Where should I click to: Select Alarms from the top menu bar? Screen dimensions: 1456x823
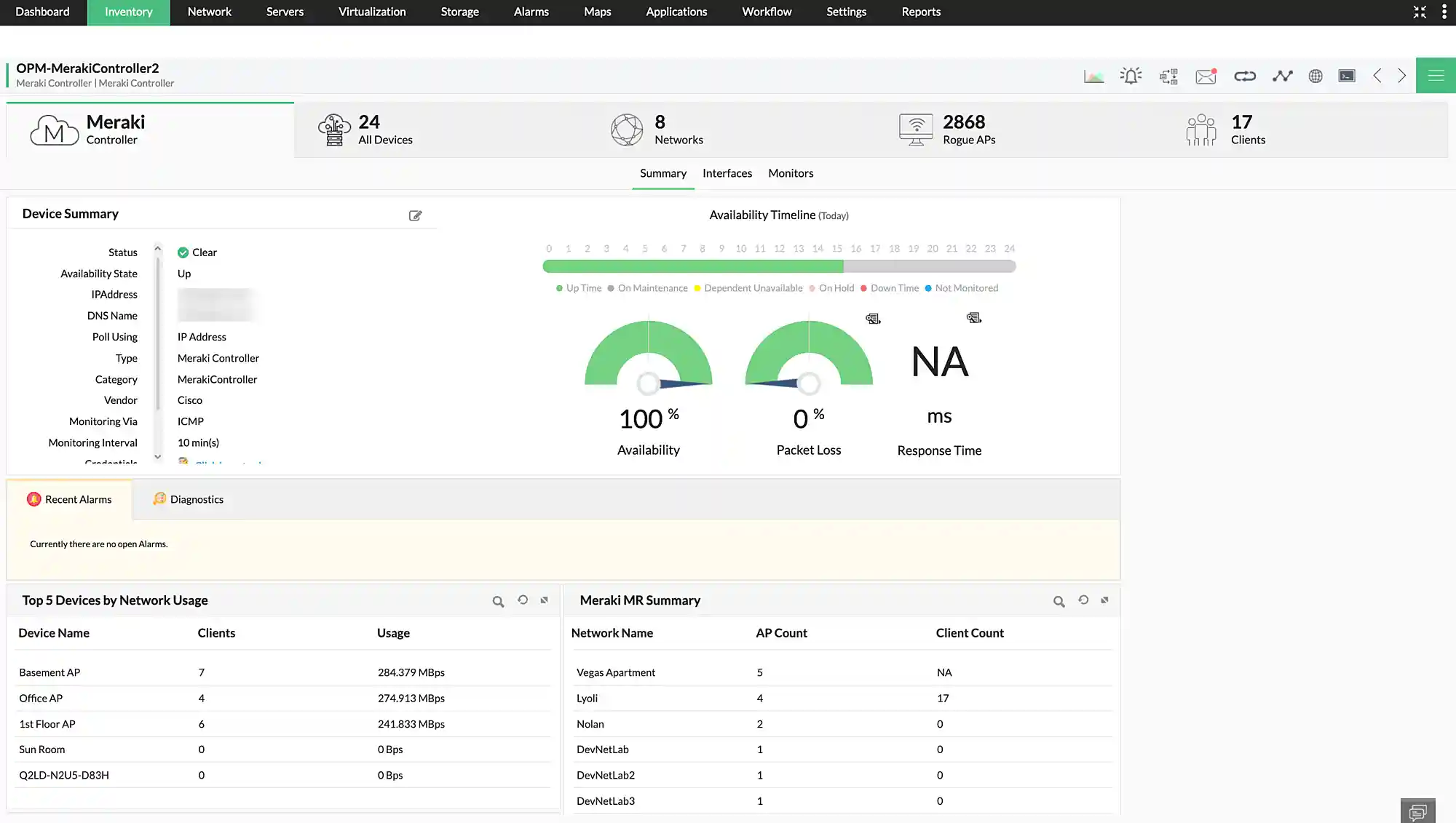pyautogui.click(x=531, y=12)
